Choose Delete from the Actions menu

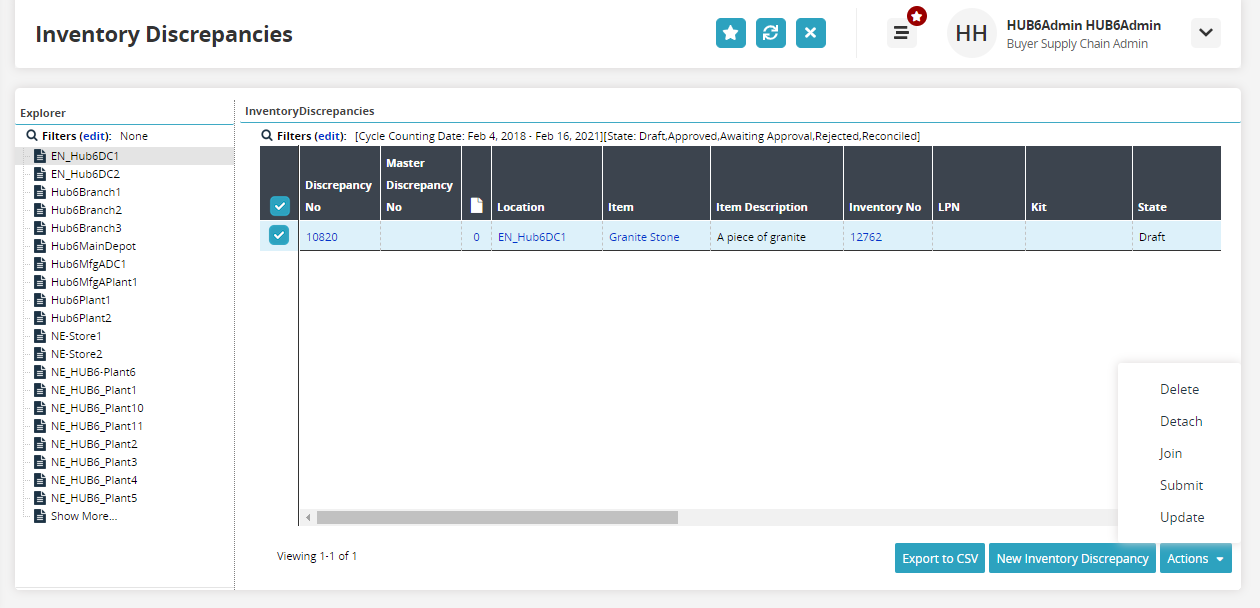(1179, 389)
